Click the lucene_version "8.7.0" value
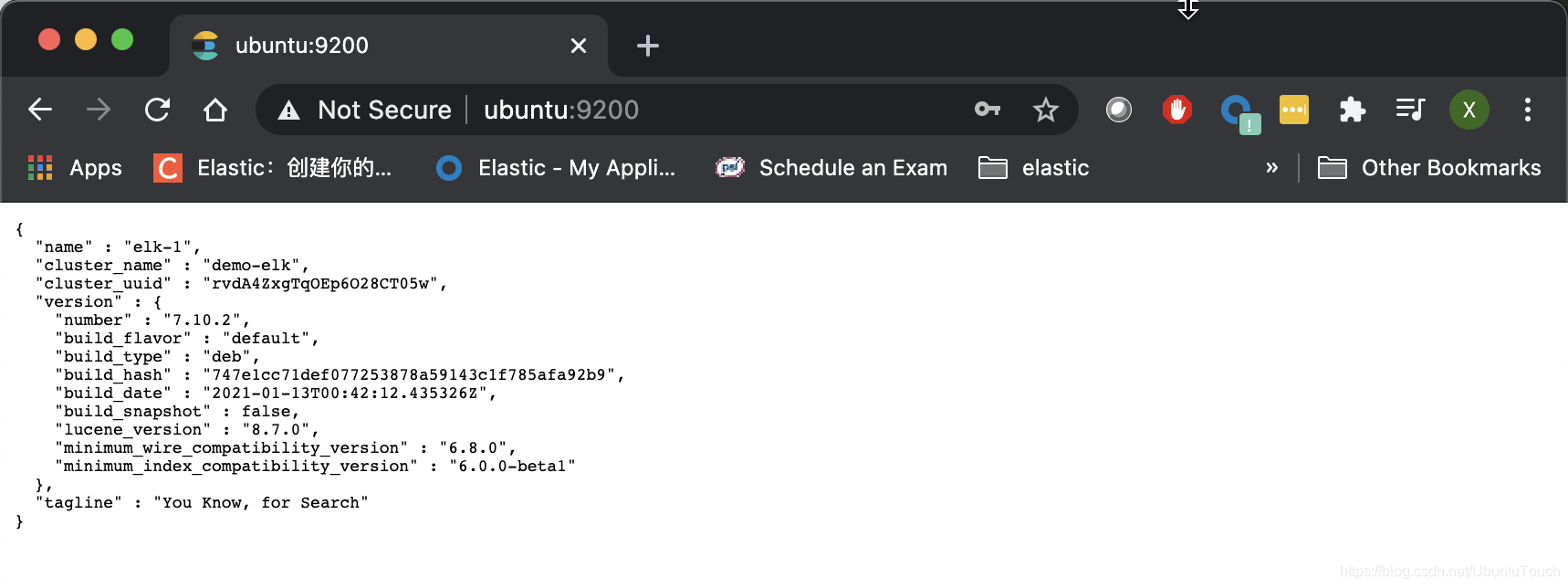 click(277, 429)
